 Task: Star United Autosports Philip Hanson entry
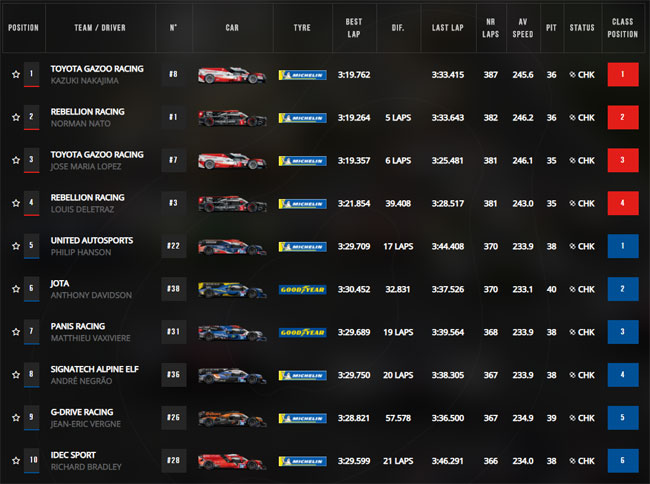pyautogui.click(x=16, y=246)
